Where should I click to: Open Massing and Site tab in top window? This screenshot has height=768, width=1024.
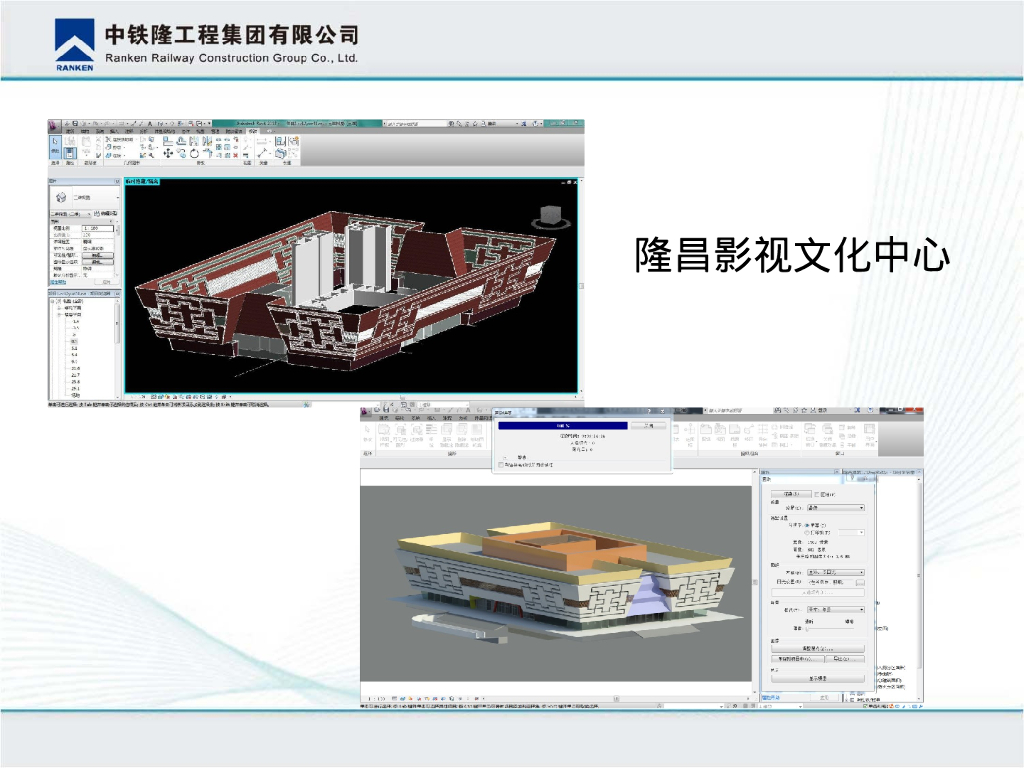[165, 131]
